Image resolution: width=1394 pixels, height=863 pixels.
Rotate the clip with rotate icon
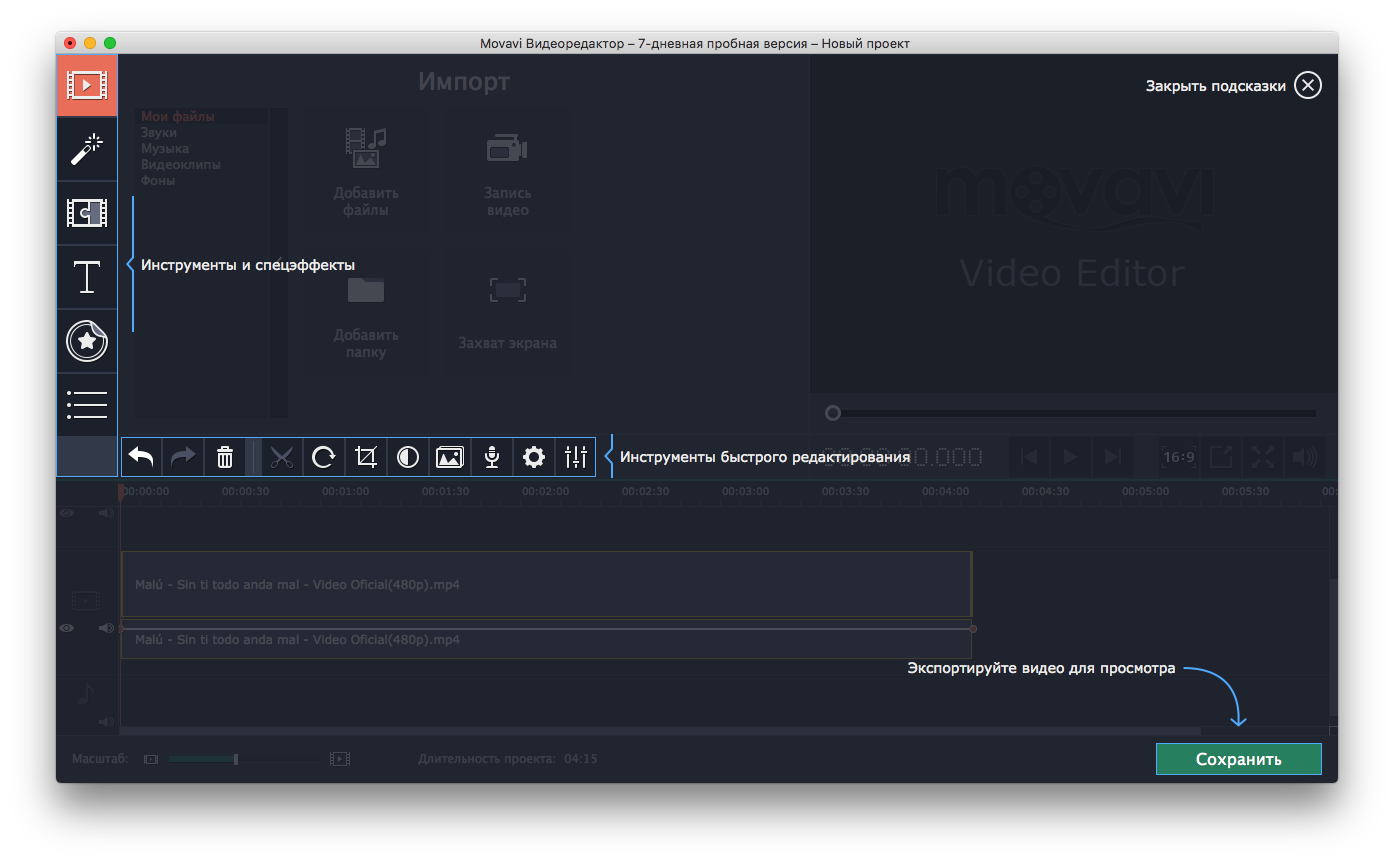[x=324, y=457]
